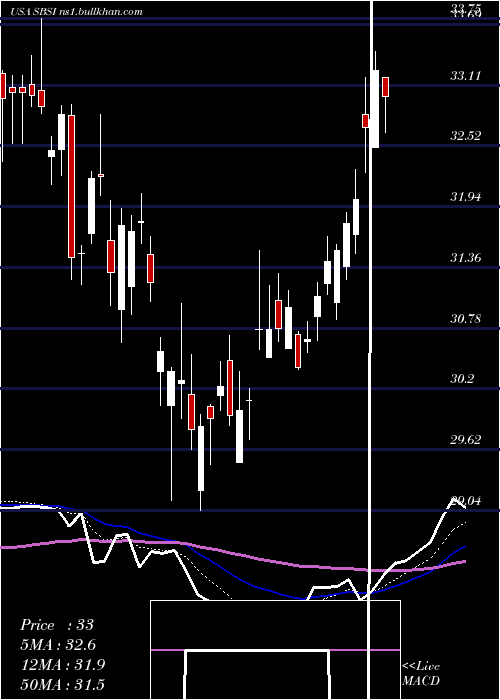
Task: Click the 33.11 price level label
Action: [x=465, y=76]
